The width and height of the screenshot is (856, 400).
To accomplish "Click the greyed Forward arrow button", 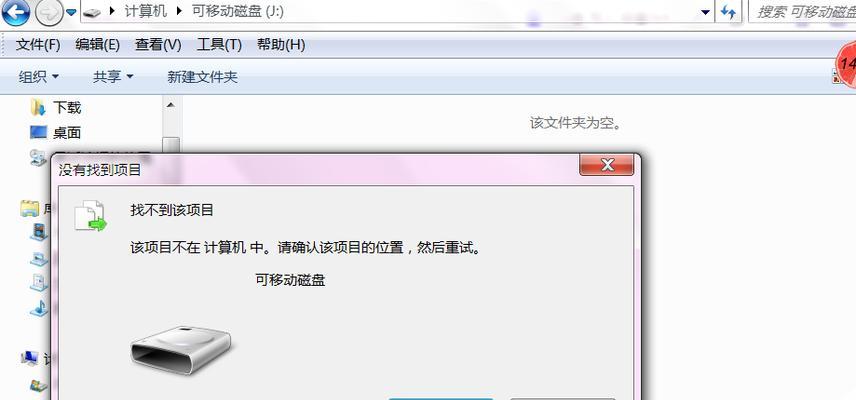I will [50, 12].
